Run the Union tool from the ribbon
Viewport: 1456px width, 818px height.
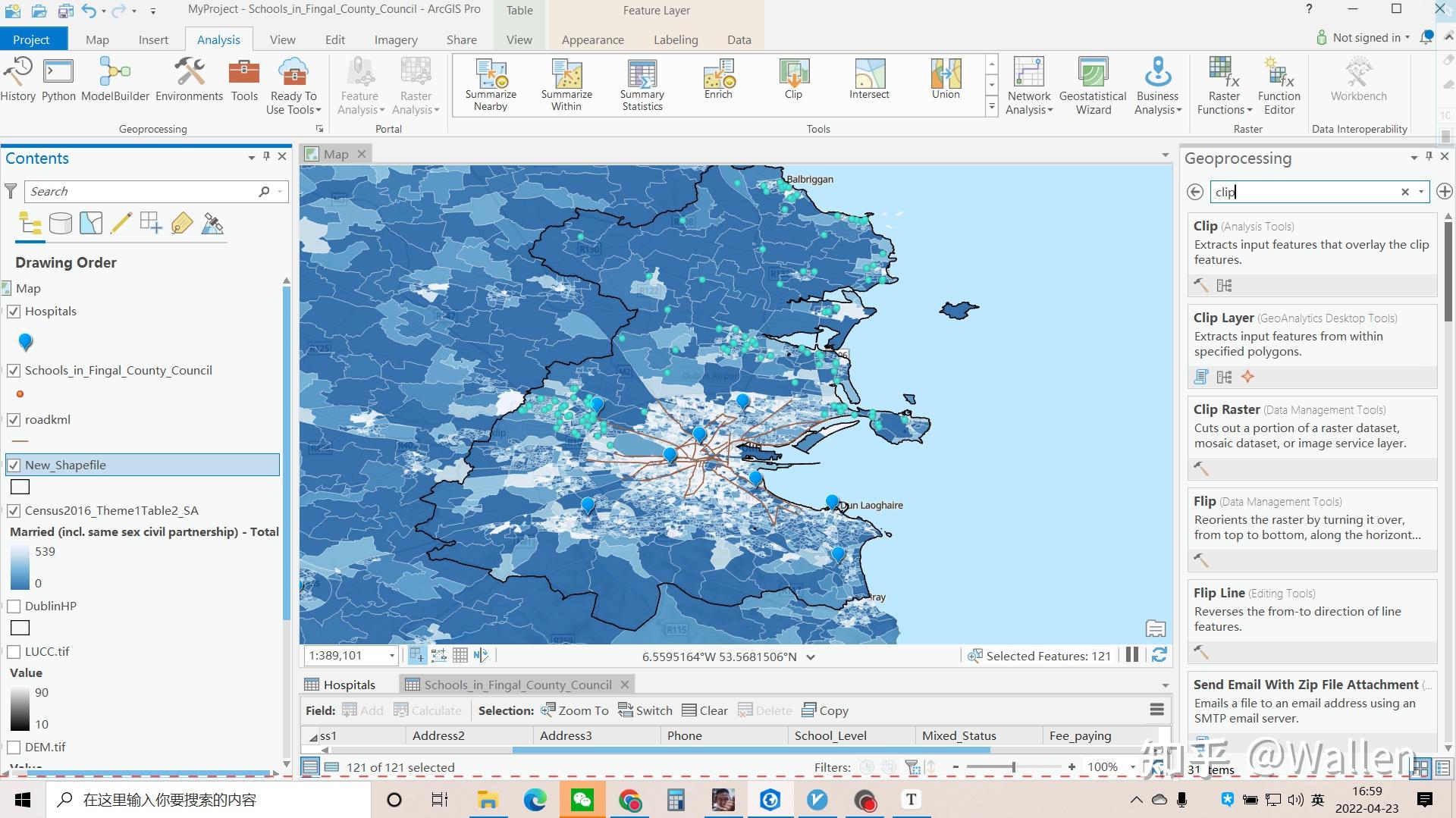click(945, 80)
